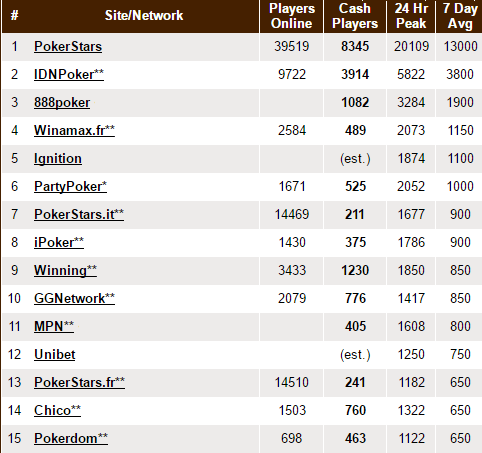Open the GGNetwork link
The width and height of the screenshot is (482, 453).
(x=74, y=298)
